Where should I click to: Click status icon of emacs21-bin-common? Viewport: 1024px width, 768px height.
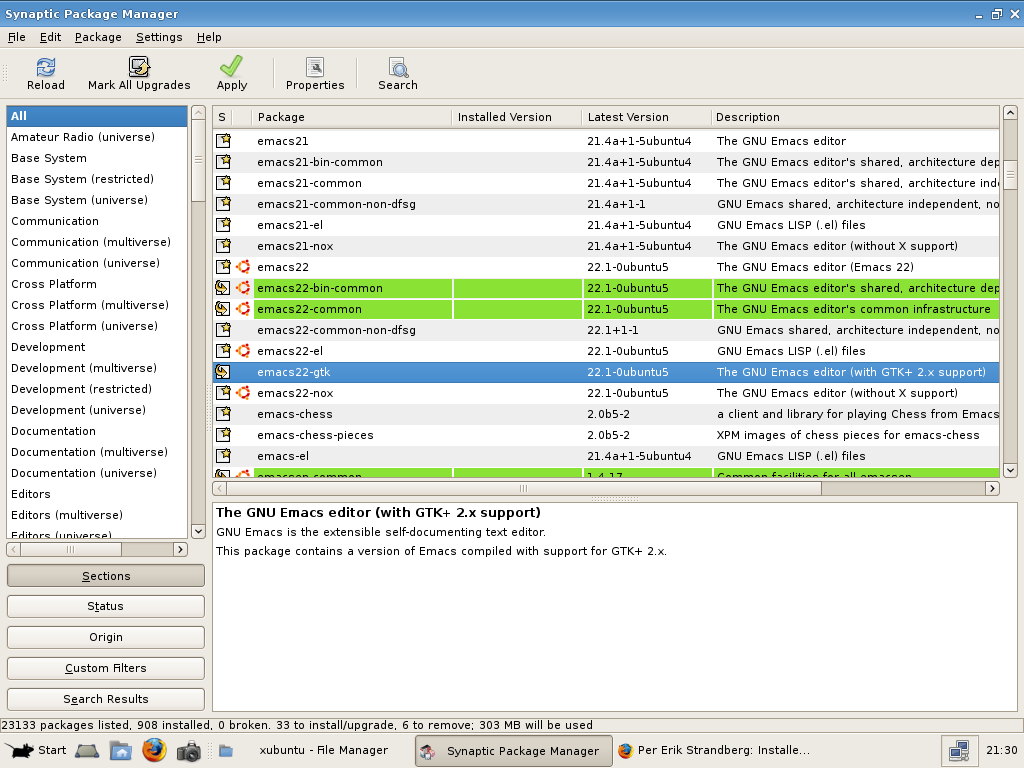pyautogui.click(x=223, y=161)
